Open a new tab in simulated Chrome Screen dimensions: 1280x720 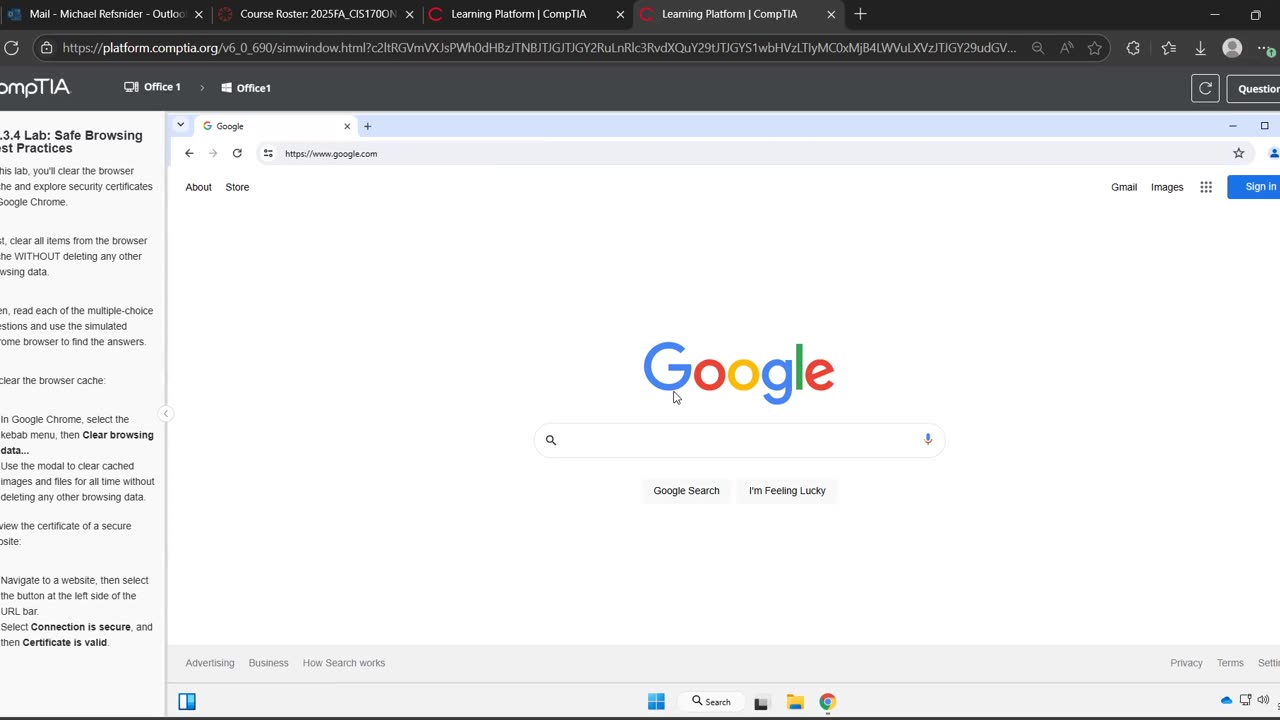click(367, 126)
